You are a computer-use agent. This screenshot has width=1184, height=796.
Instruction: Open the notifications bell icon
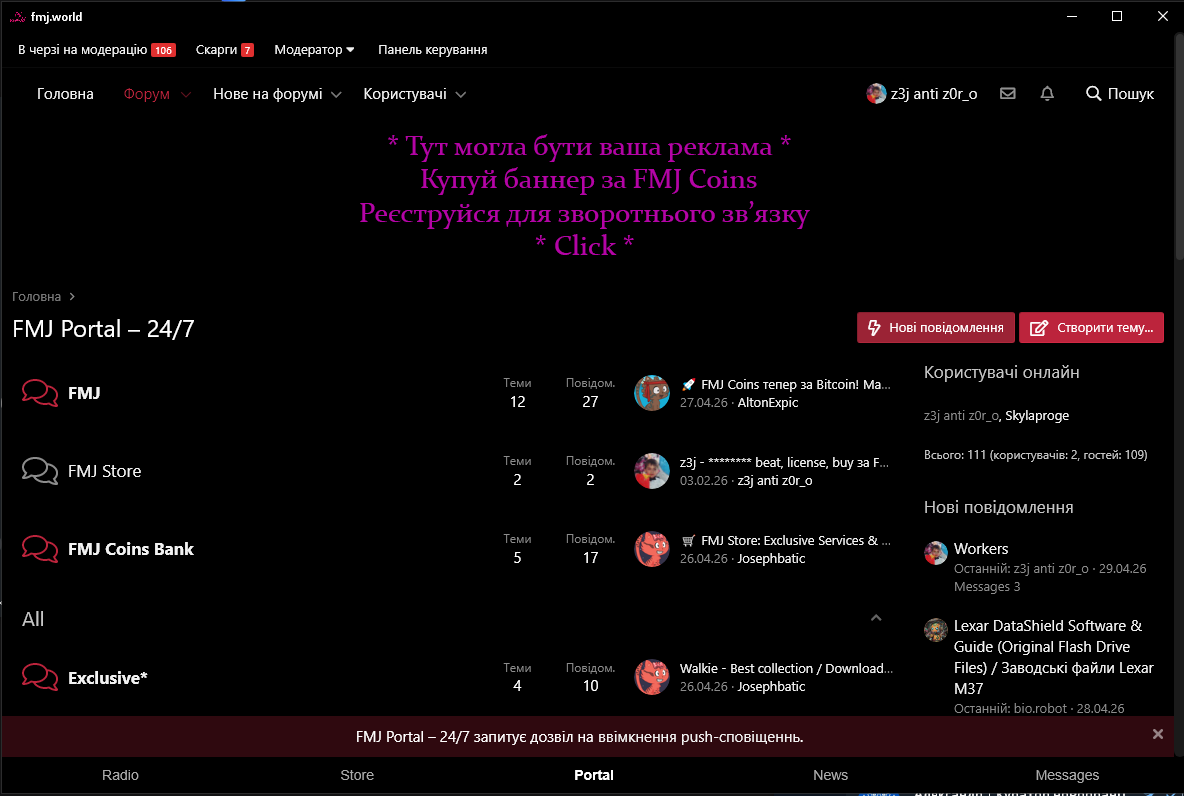1047,94
